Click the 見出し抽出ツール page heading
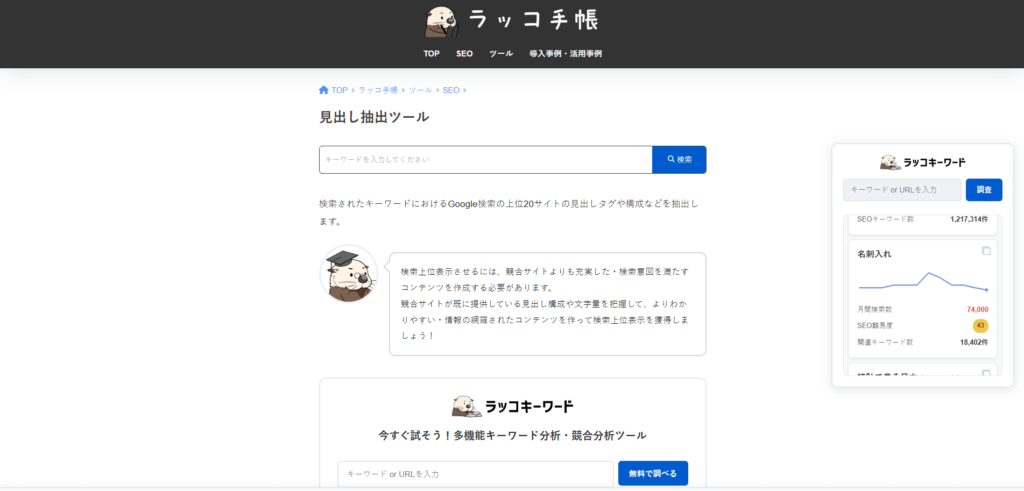Image resolution: width=1024 pixels, height=491 pixels. 374,118
